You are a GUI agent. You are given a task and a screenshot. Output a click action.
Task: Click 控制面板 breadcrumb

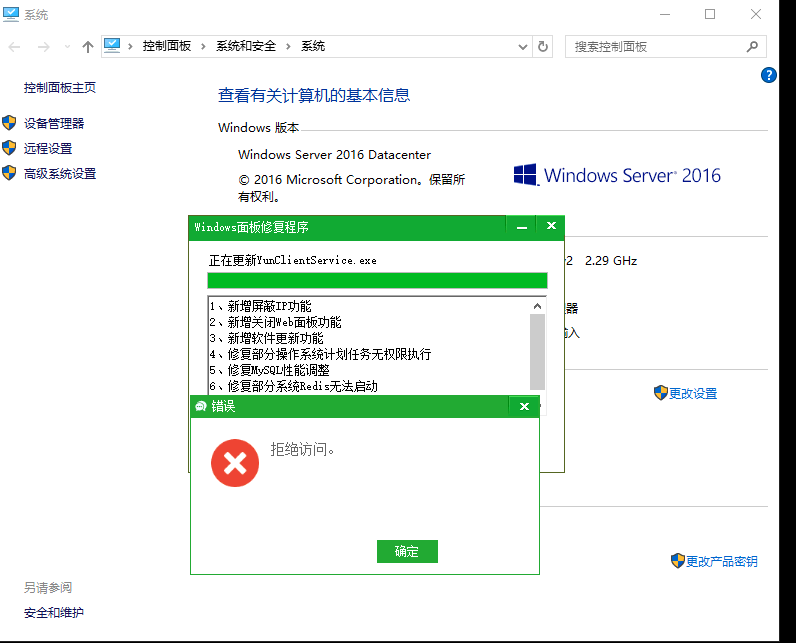[167, 46]
